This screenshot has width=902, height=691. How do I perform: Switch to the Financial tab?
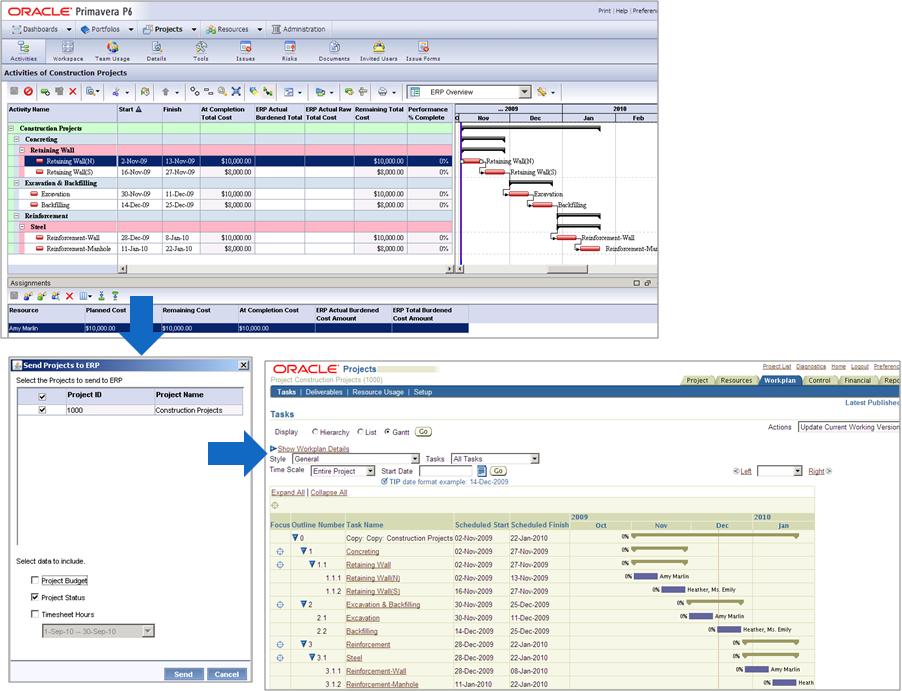point(857,380)
